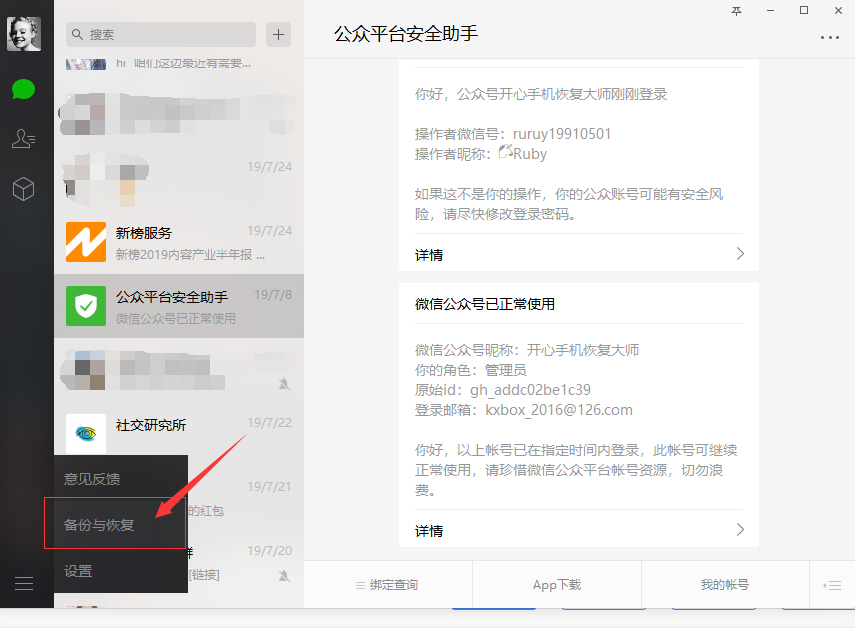Open the hamburger menu at sidebar bottom
This screenshot has width=855, height=628.
tap(23, 583)
